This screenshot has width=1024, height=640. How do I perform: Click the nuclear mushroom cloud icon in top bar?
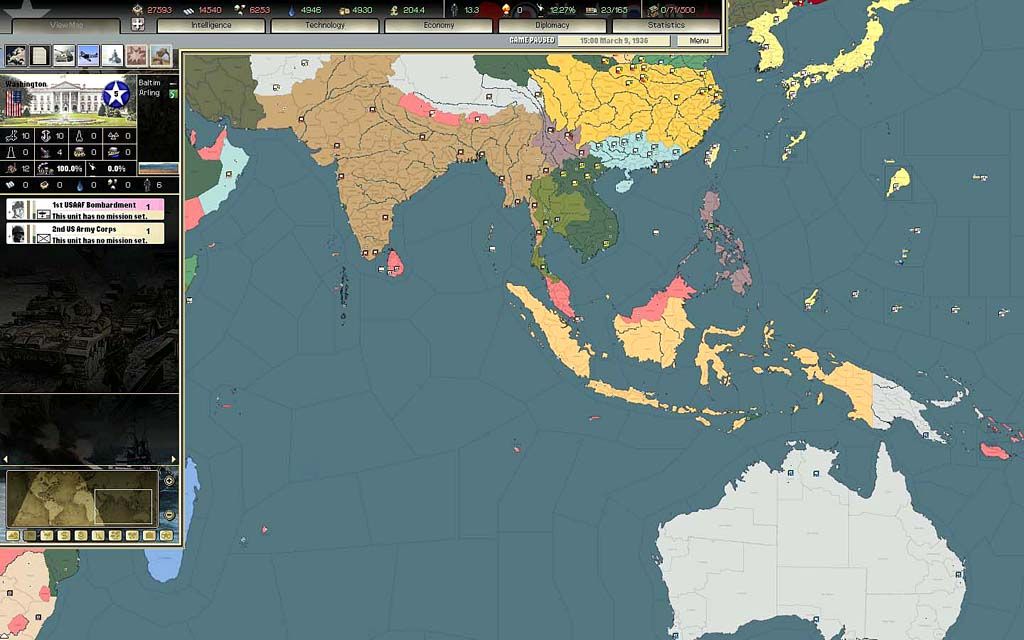pyautogui.click(x=505, y=9)
